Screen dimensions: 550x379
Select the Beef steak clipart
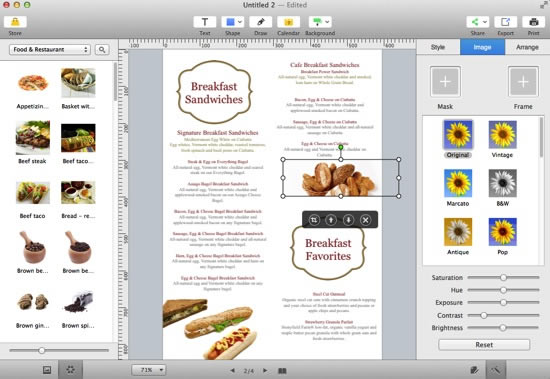click(x=33, y=138)
